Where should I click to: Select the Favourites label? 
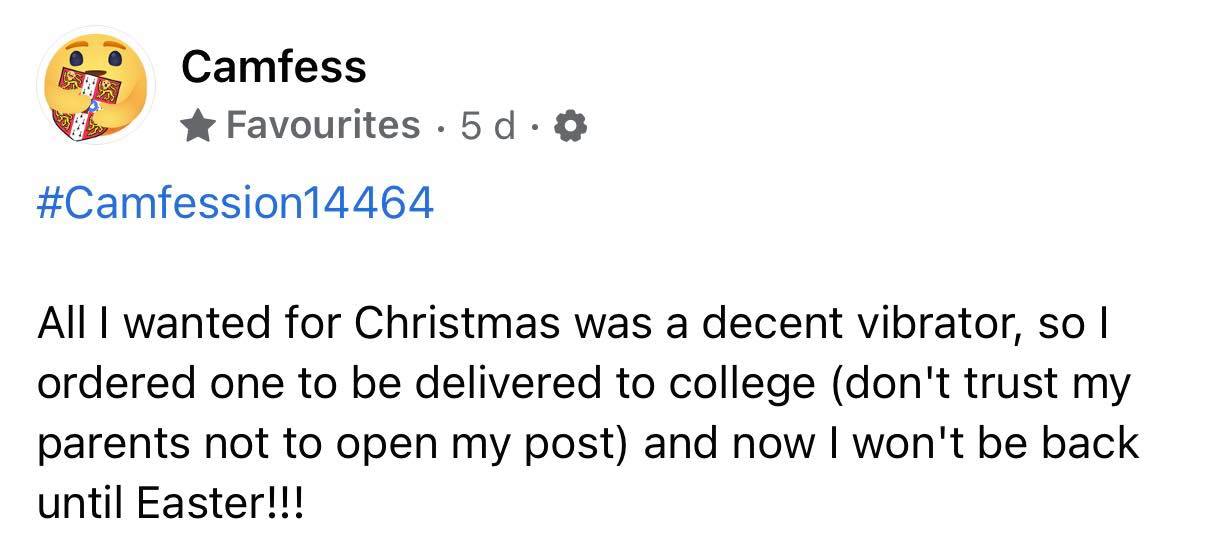(x=323, y=126)
